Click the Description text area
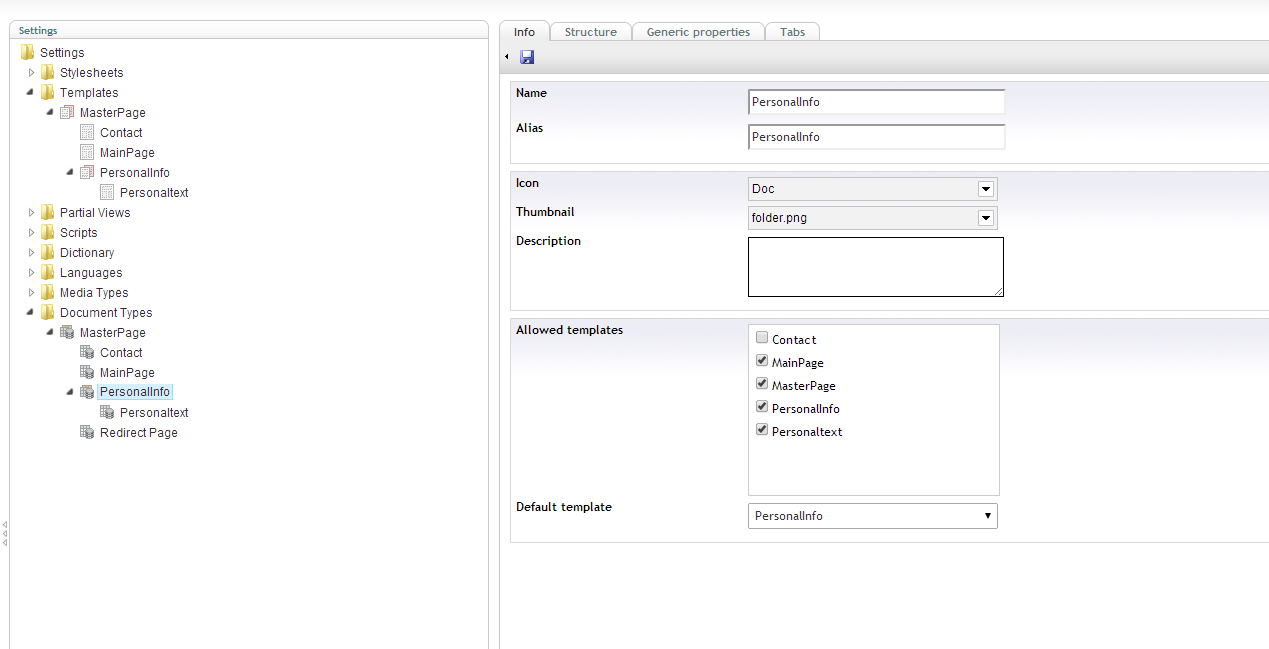The height and width of the screenshot is (649, 1269). pyautogui.click(x=875, y=266)
